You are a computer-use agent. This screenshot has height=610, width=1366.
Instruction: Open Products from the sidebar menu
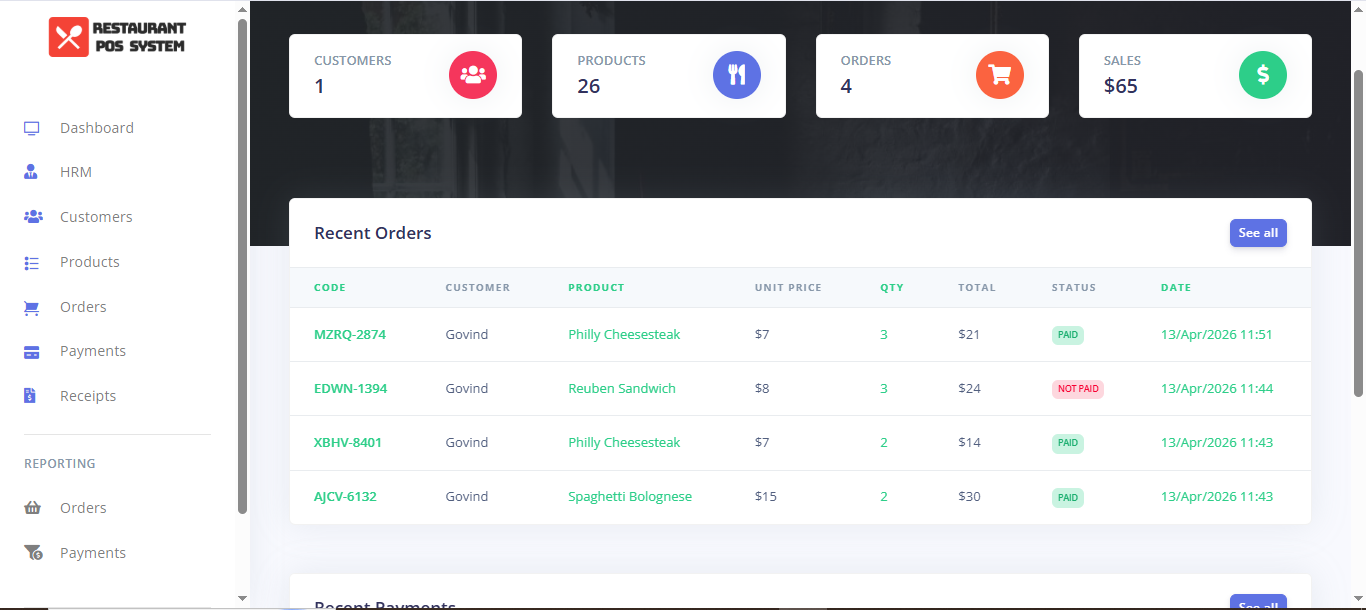coord(90,262)
